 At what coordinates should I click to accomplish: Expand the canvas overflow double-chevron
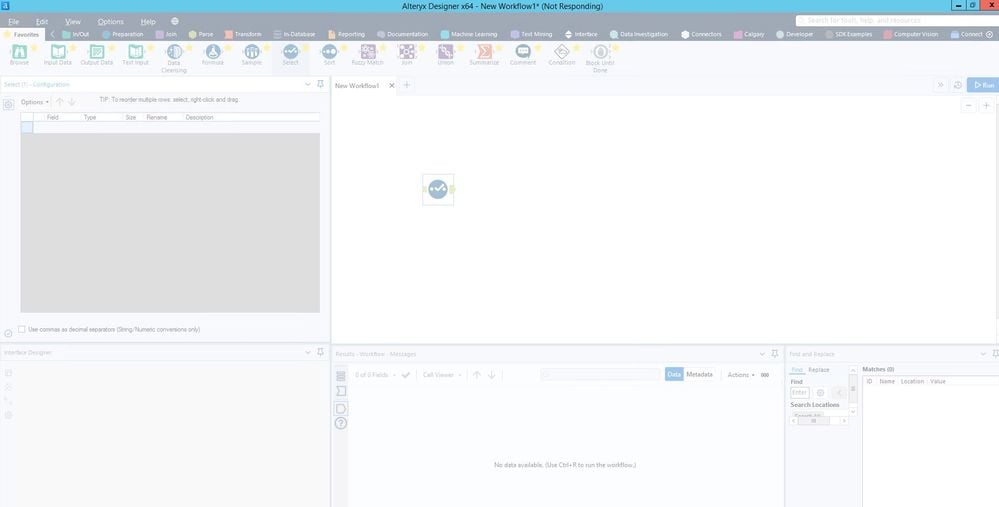coord(940,85)
